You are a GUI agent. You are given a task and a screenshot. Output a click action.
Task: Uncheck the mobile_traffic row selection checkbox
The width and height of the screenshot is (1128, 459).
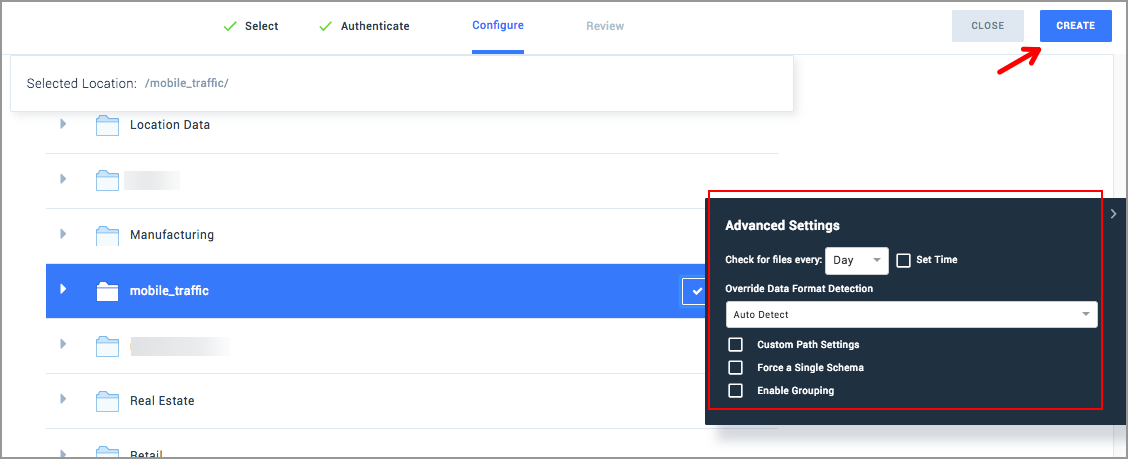pos(693,291)
